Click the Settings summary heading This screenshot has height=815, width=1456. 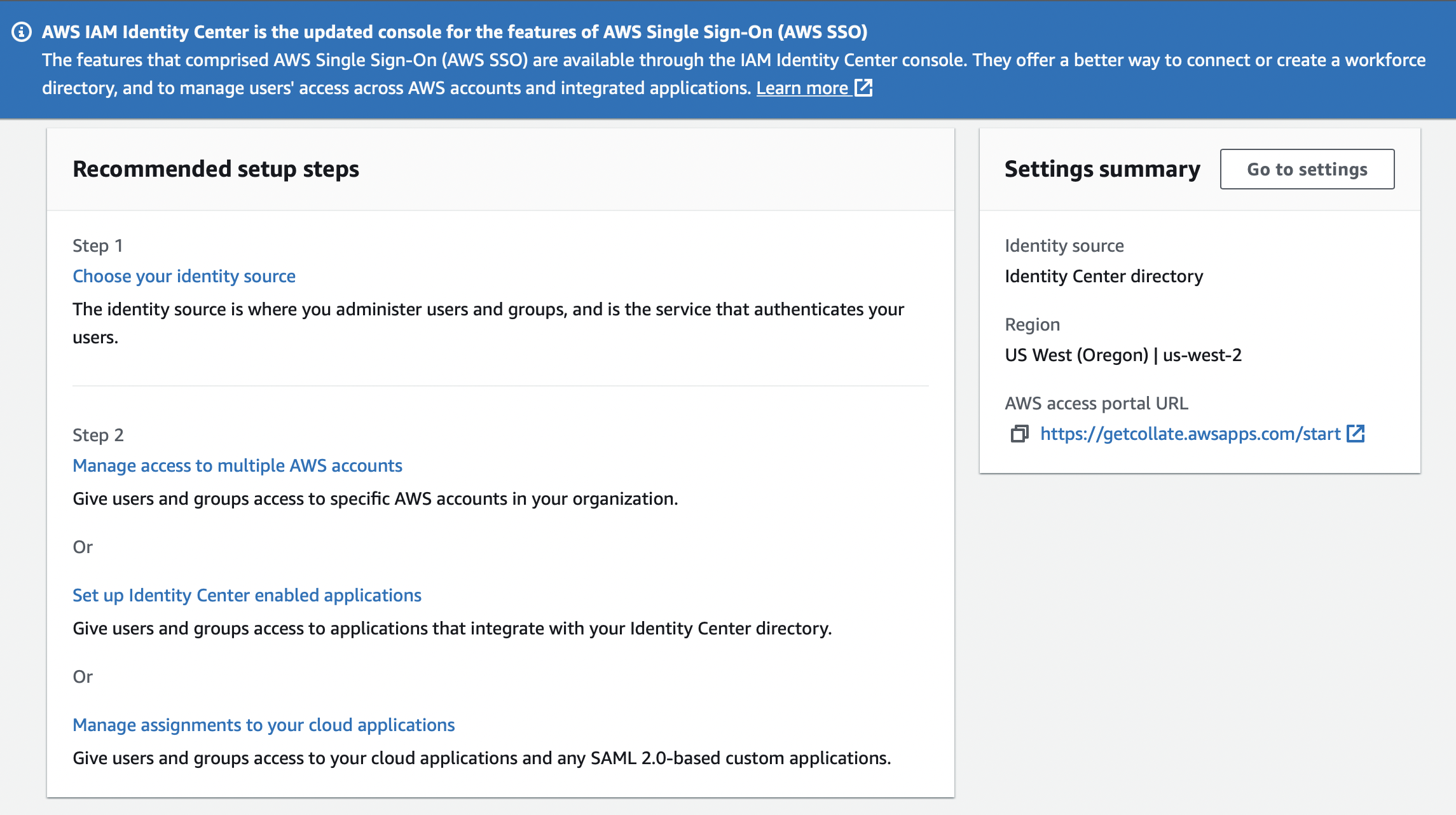[x=1102, y=169]
